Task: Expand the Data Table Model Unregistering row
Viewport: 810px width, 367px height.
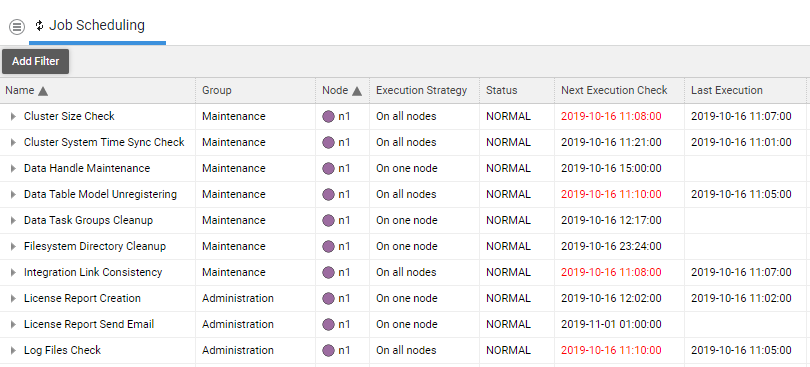Action: (13, 195)
